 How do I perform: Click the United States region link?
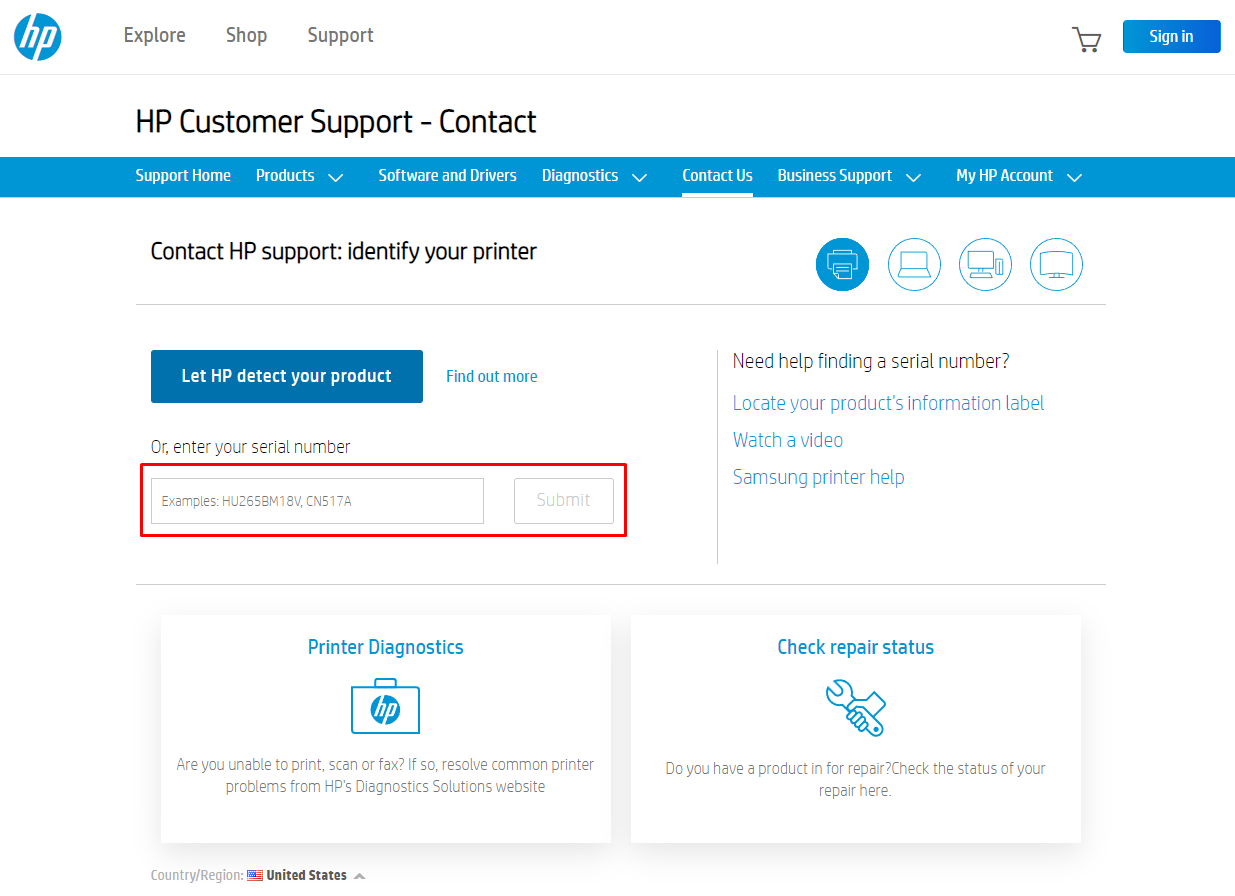click(306, 875)
